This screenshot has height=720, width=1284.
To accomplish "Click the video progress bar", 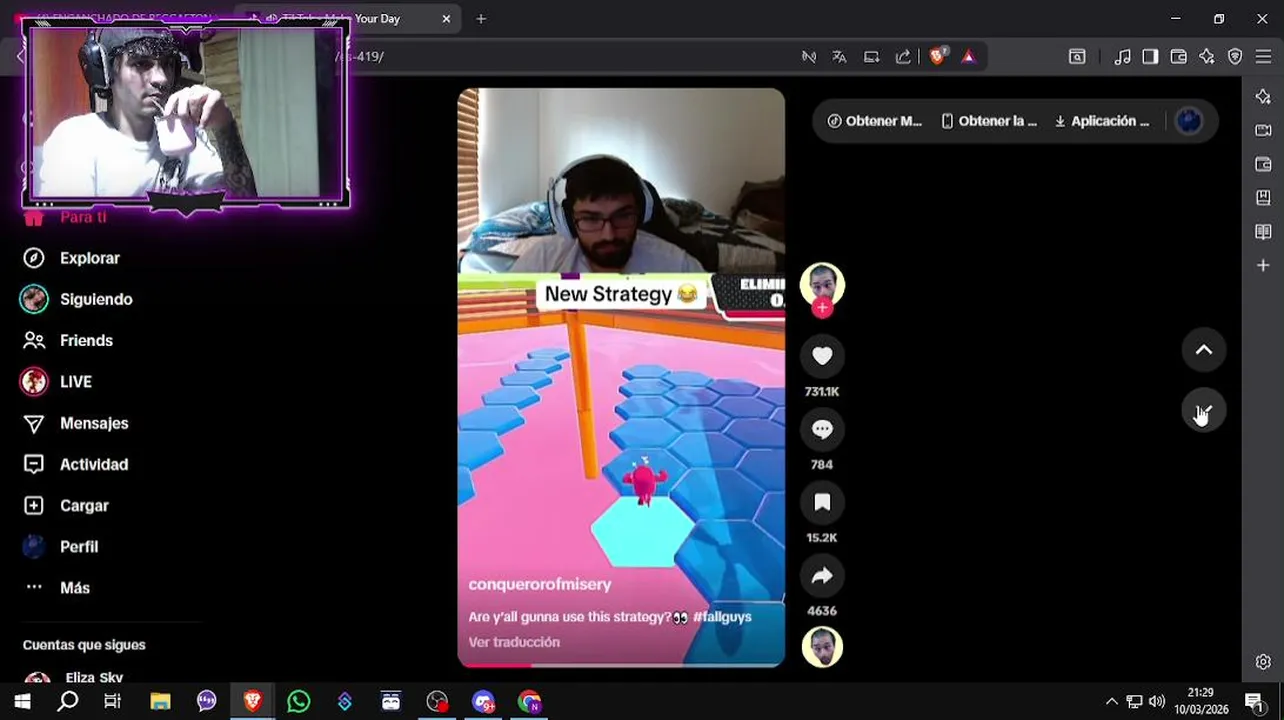I will point(621,664).
